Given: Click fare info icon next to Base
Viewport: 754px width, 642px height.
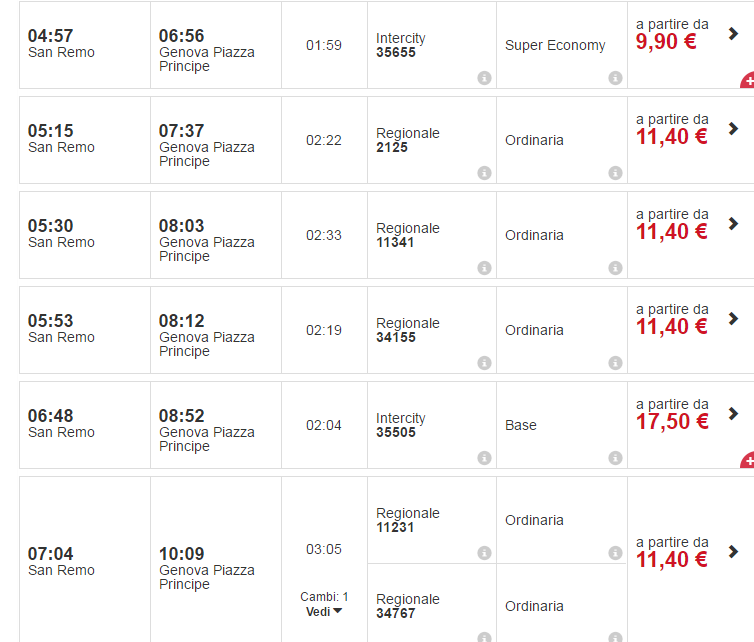Looking at the screenshot, I should click(x=615, y=458).
